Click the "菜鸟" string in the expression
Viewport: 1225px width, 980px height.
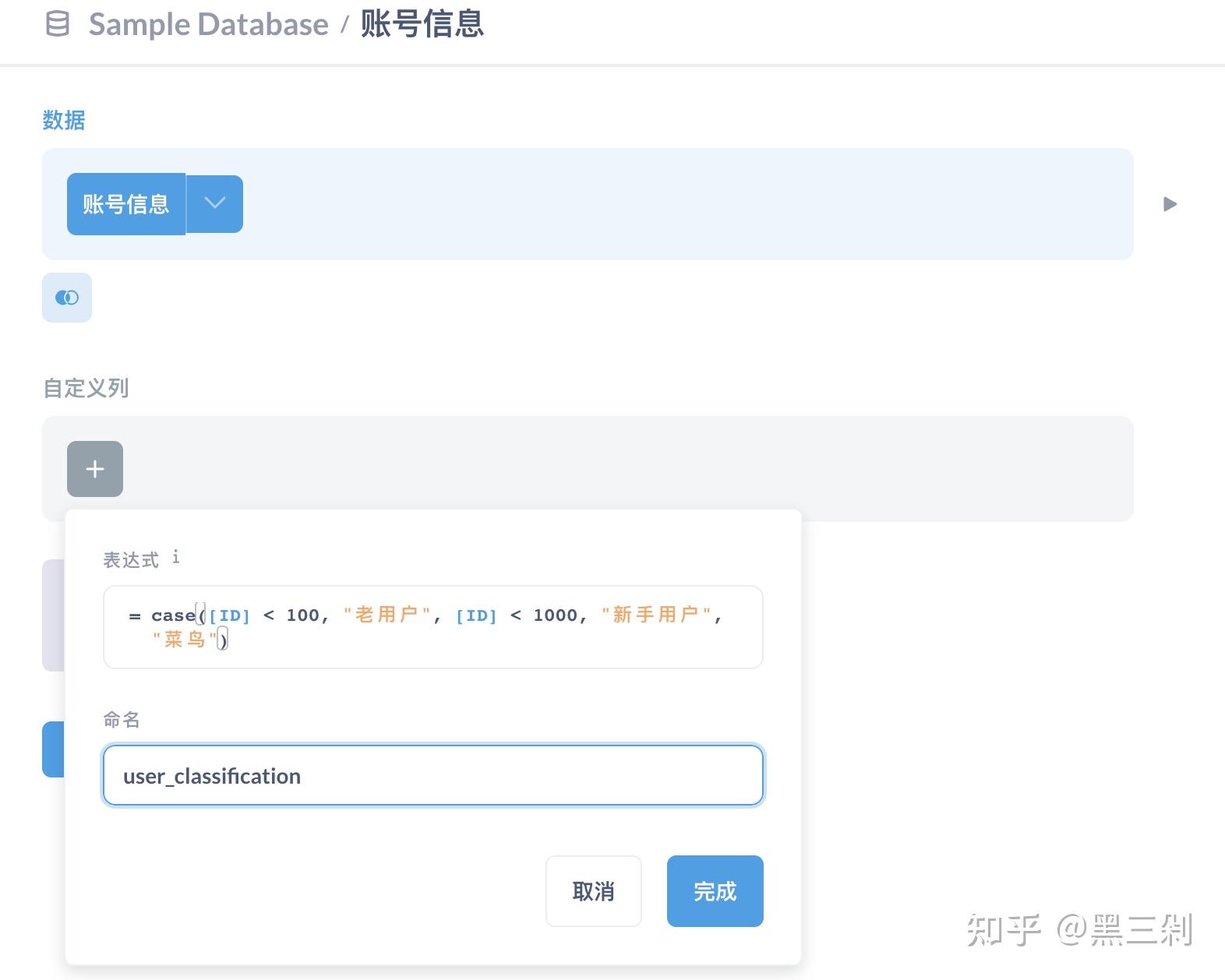coord(185,640)
